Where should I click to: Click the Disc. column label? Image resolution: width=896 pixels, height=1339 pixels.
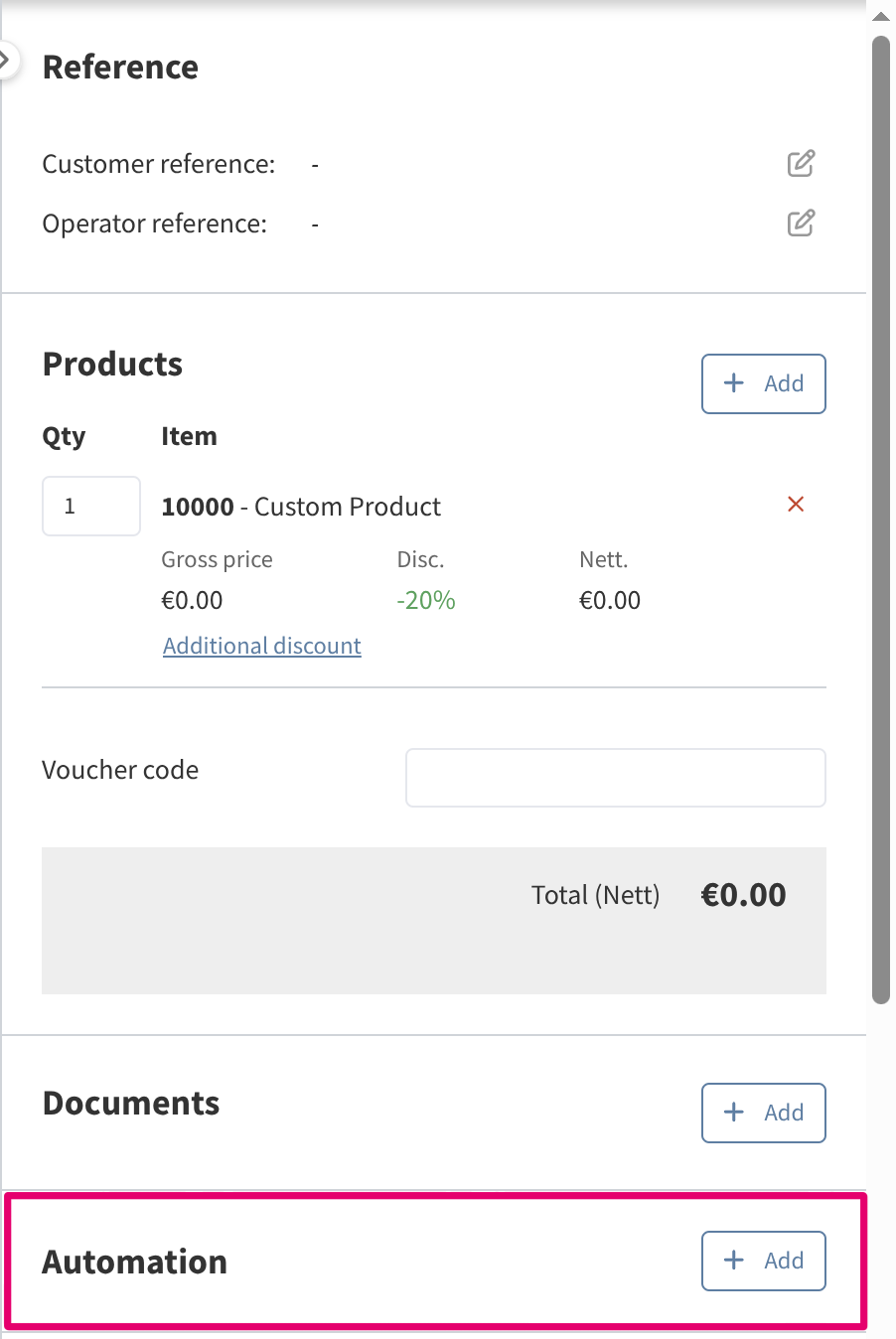pos(420,559)
